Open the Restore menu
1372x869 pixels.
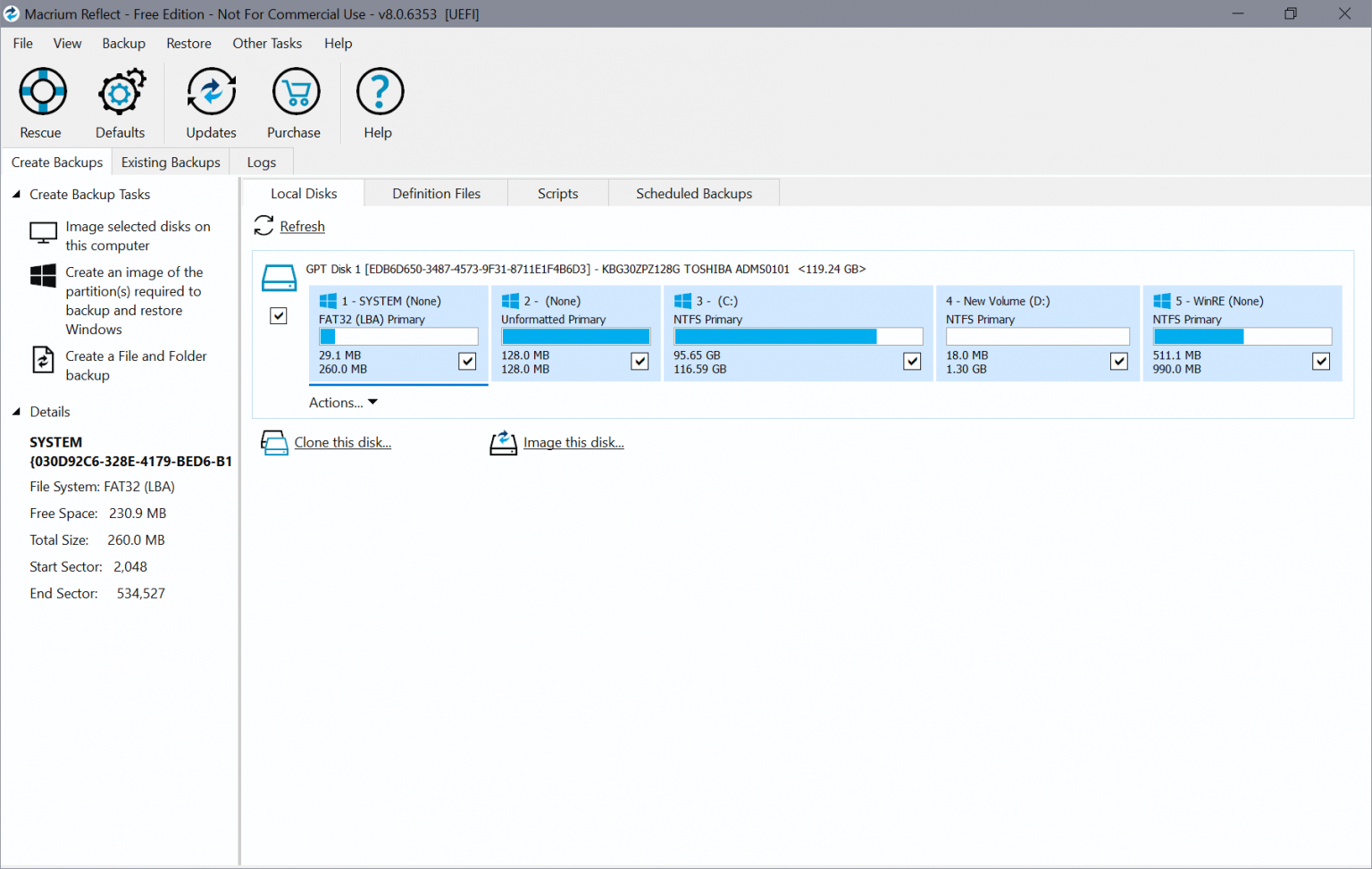188,43
